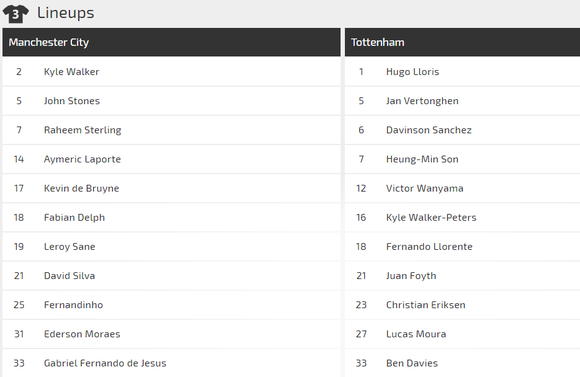Viewport: 580px width, 377px height.
Task: Click Raheem Sterling in lineup
Action: click(82, 130)
